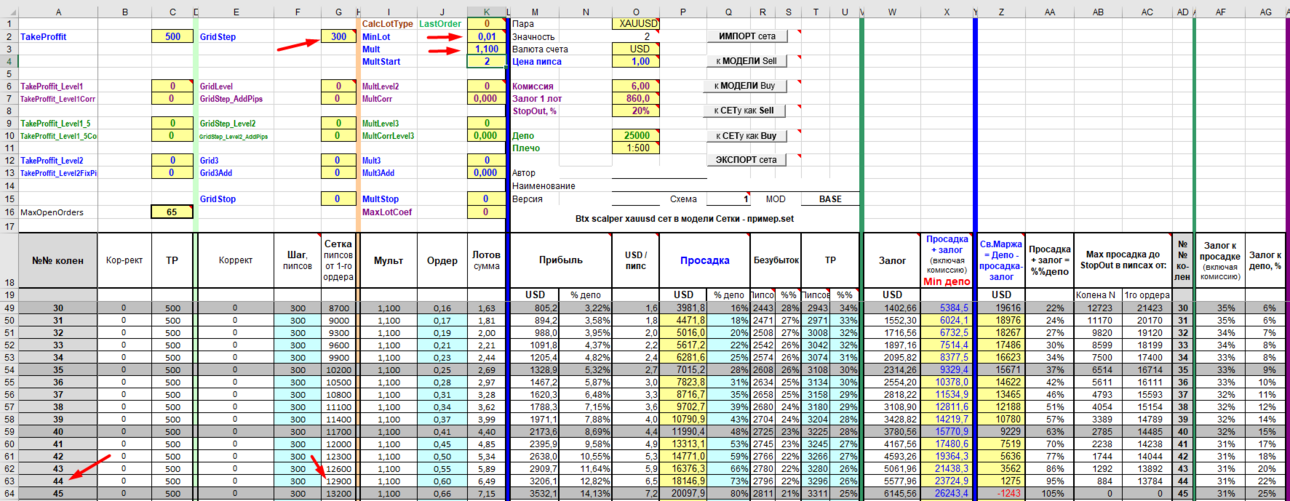This screenshot has width=1290, height=501.
Task: Select the GridStep value cell 300
Action: coord(340,36)
